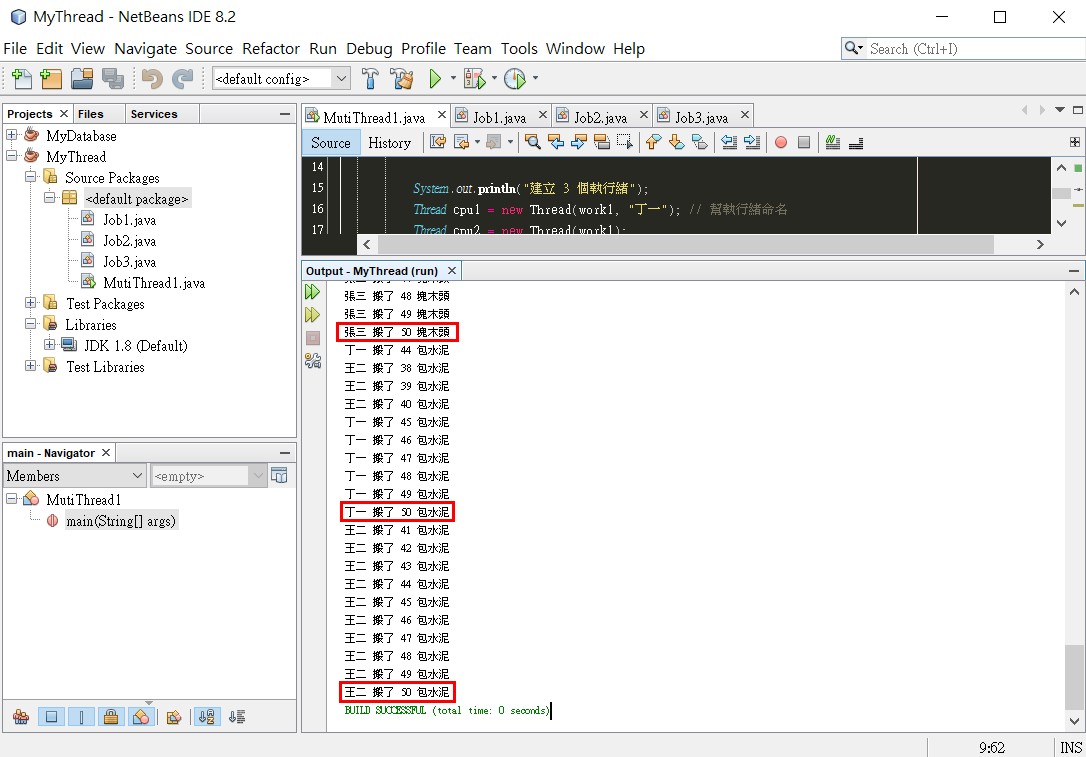Expand the Test Packages node
The height and width of the screenshot is (757, 1086).
(x=30, y=303)
